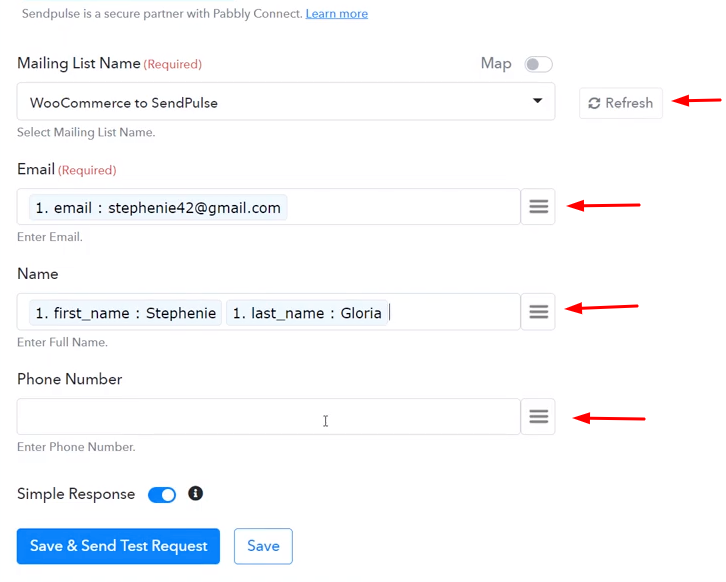Toggle the Map switch for Mailing List
Screen dimensions: 726x582
[538, 64]
